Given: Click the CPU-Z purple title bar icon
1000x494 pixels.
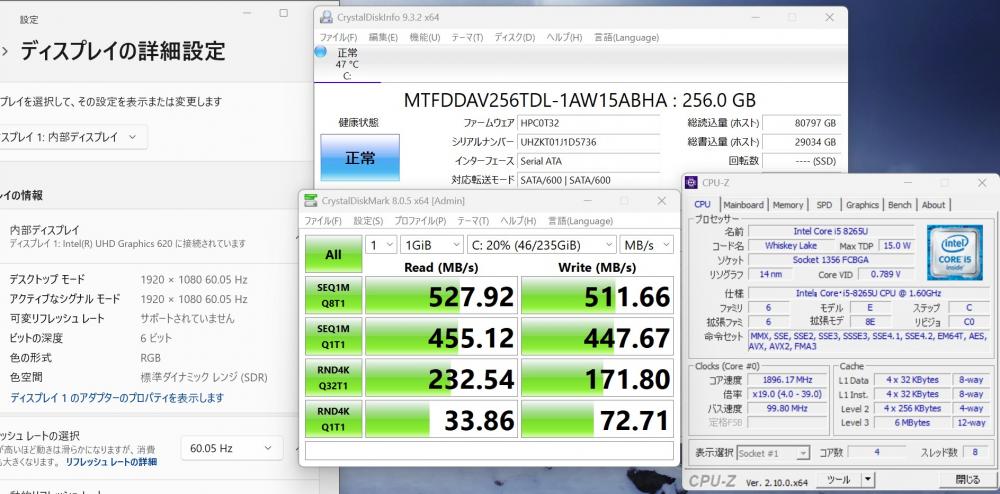Looking at the screenshot, I should pos(691,183).
